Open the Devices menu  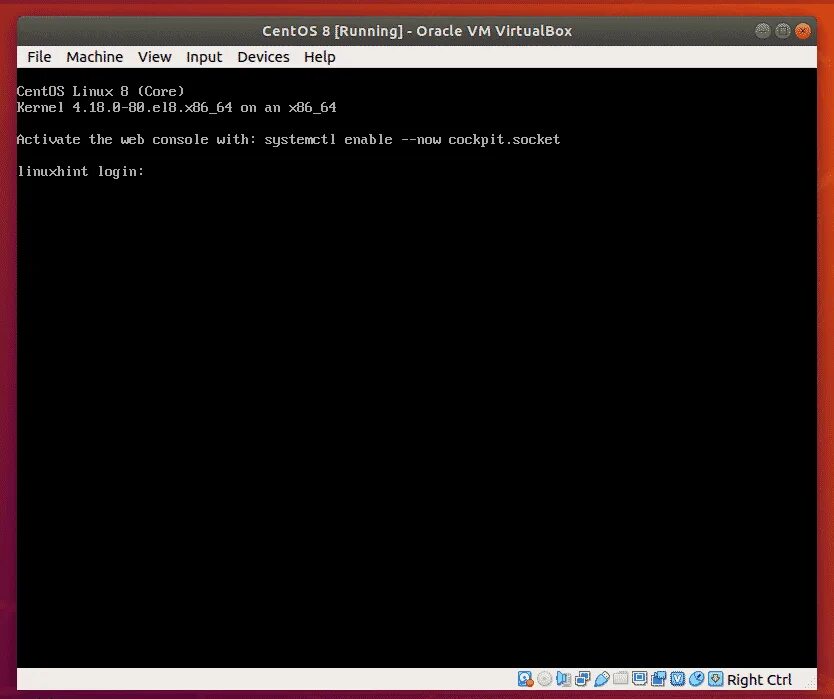click(x=263, y=57)
